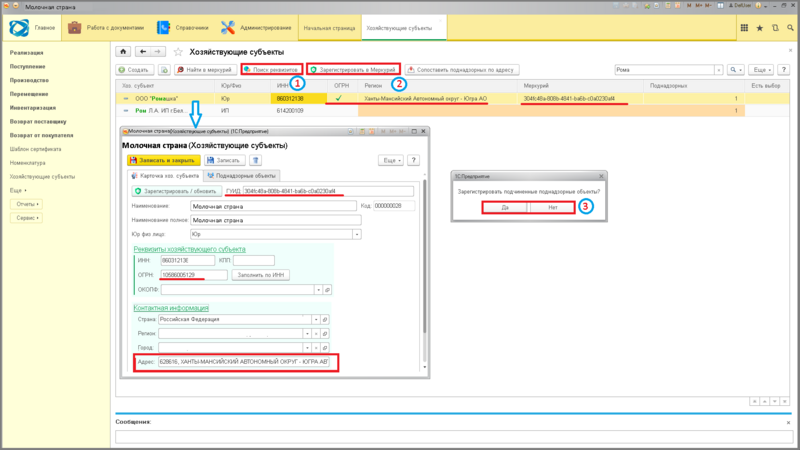
Task: Go forward with the right arrow
Action: [x=158, y=52]
